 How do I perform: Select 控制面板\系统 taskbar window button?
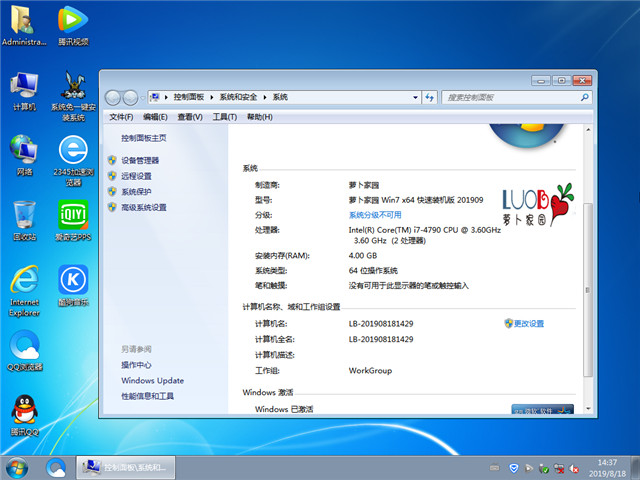(x=126, y=468)
